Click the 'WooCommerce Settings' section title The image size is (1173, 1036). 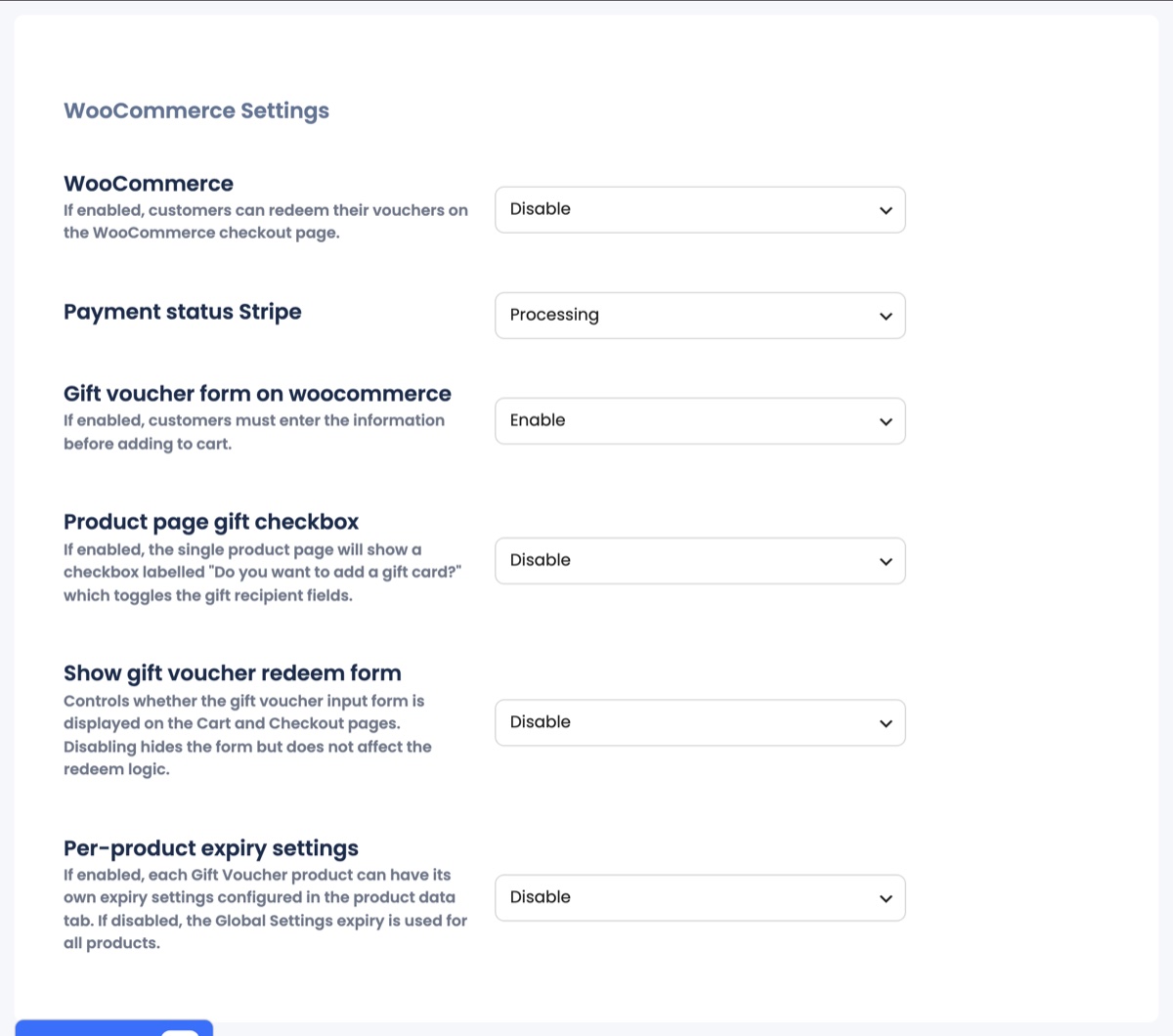click(196, 111)
